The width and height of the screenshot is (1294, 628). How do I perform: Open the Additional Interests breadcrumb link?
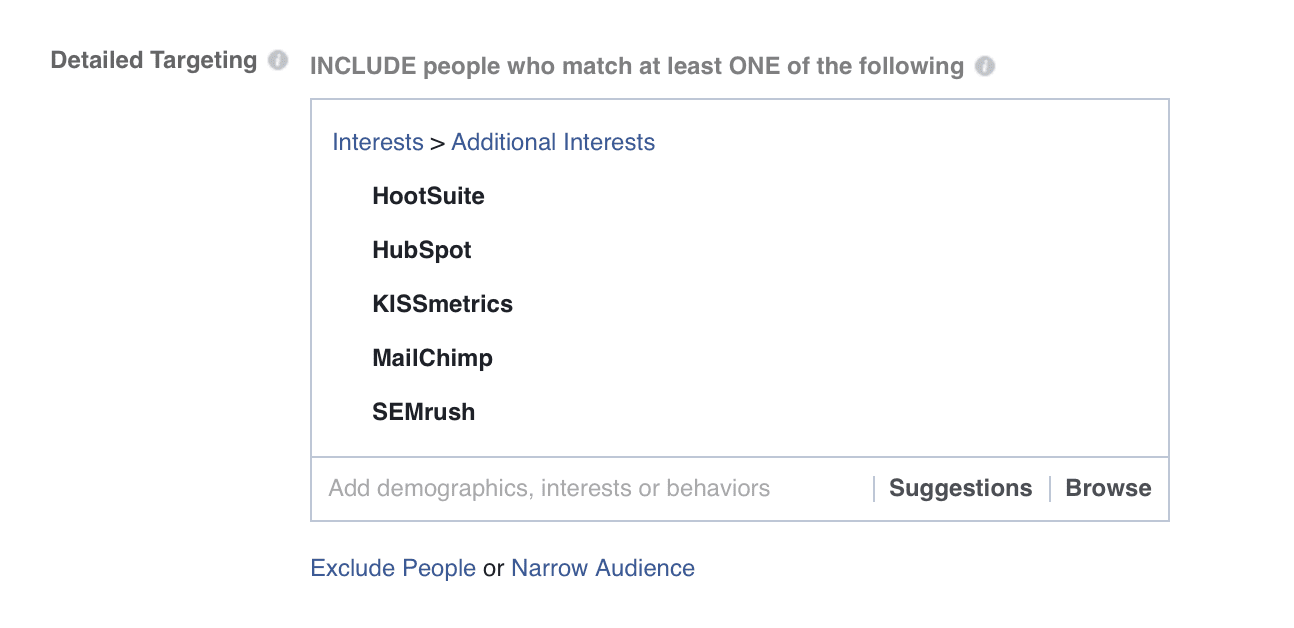[x=553, y=142]
